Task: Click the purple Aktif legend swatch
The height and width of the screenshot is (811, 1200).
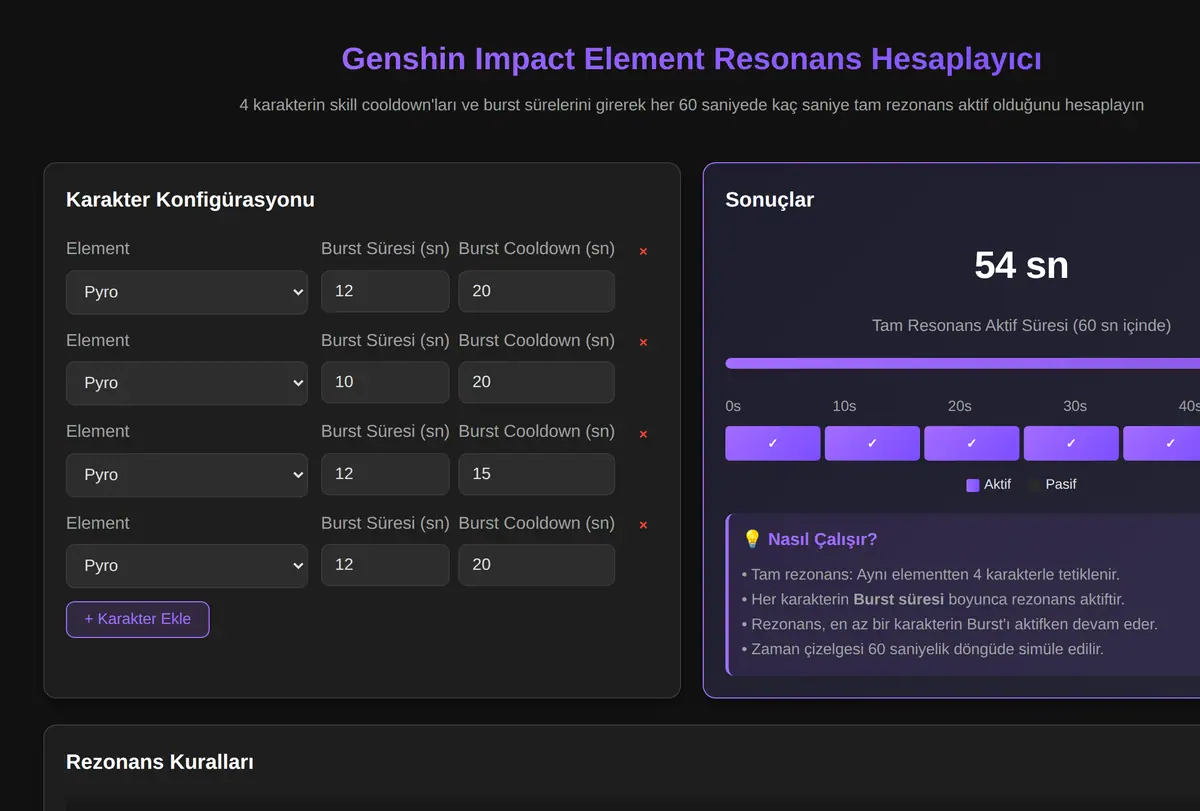Action: coord(973,485)
